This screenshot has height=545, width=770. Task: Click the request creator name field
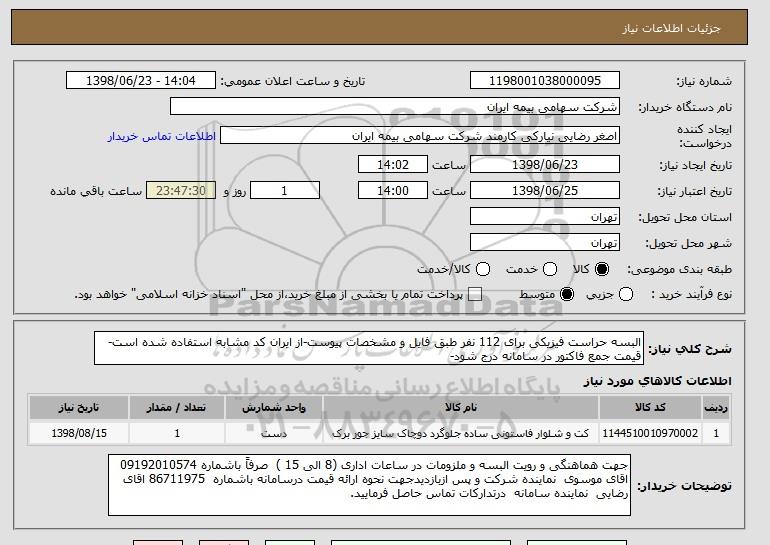tap(420, 136)
